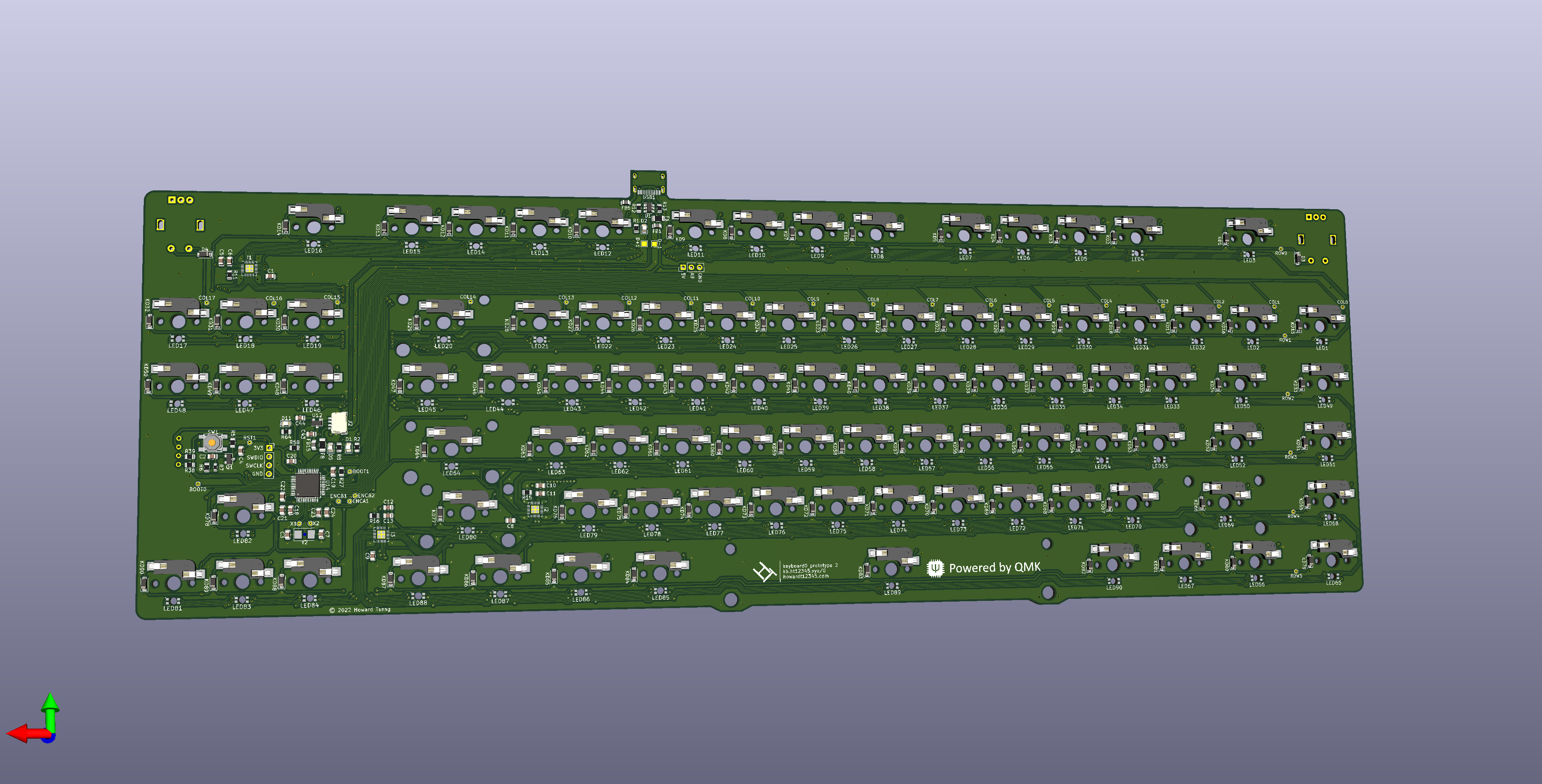The height and width of the screenshot is (784, 1542).
Task: Click the COL17 test point label
Action: pyautogui.click(x=207, y=298)
